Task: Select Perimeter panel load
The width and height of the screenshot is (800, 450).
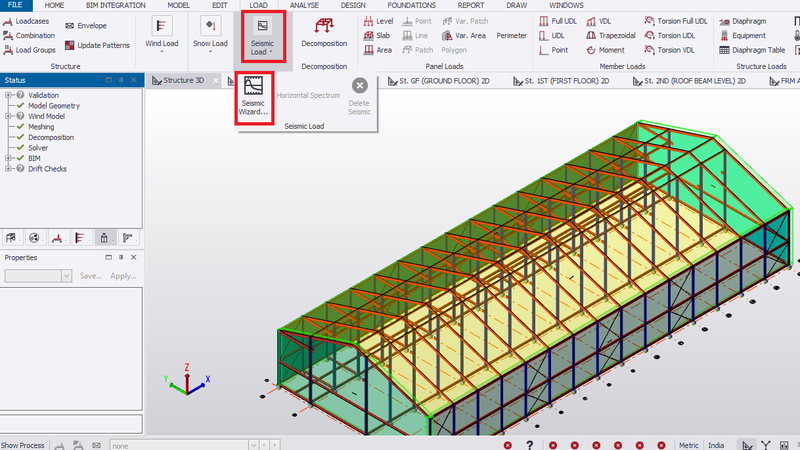Action: [511, 36]
